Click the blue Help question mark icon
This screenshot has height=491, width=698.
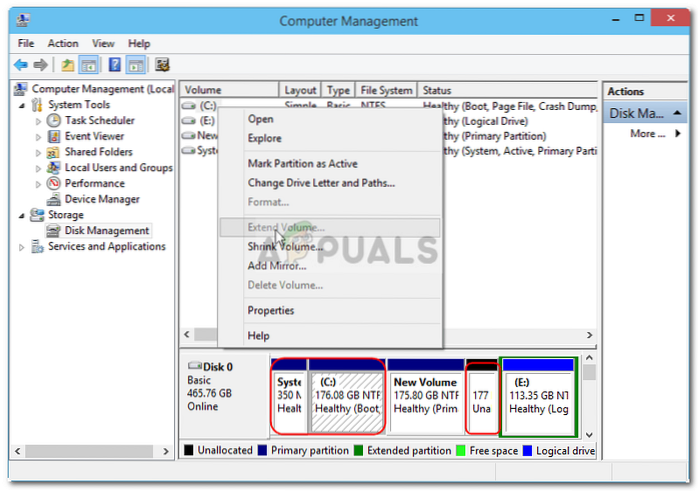coord(114,65)
